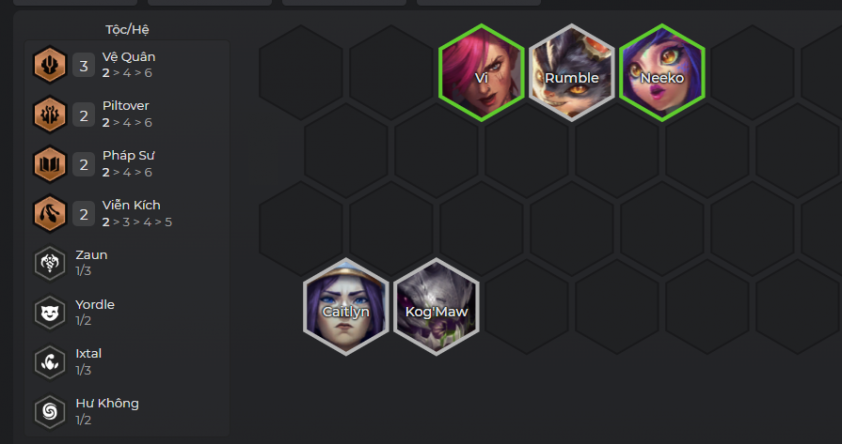842x444 pixels.
Task: Click the Yordle trait name text
Action: pyautogui.click(x=95, y=304)
